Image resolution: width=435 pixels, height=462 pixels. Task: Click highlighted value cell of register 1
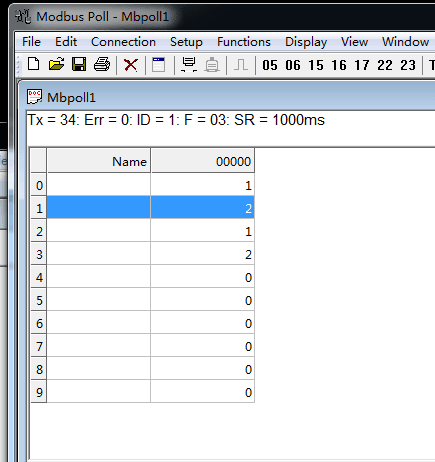(203, 208)
